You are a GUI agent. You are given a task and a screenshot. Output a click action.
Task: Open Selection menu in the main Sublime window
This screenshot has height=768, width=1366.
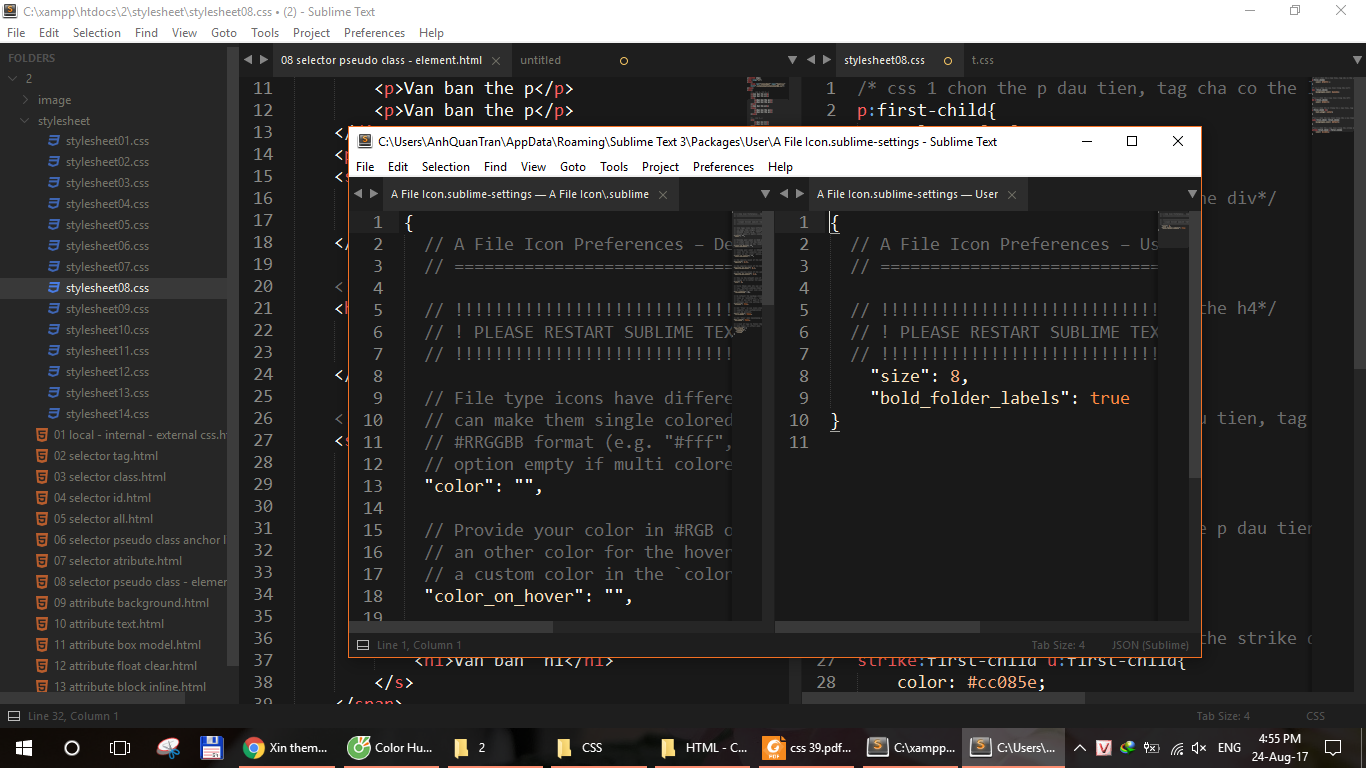pos(96,33)
